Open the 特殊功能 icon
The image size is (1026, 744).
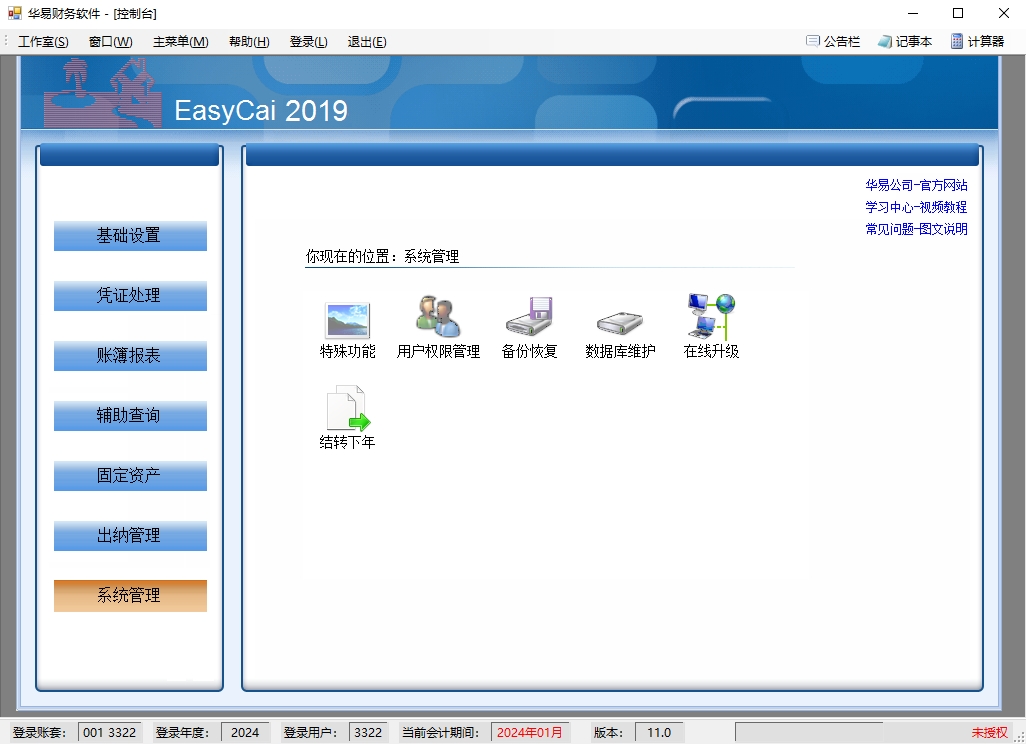[x=347, y=321]
